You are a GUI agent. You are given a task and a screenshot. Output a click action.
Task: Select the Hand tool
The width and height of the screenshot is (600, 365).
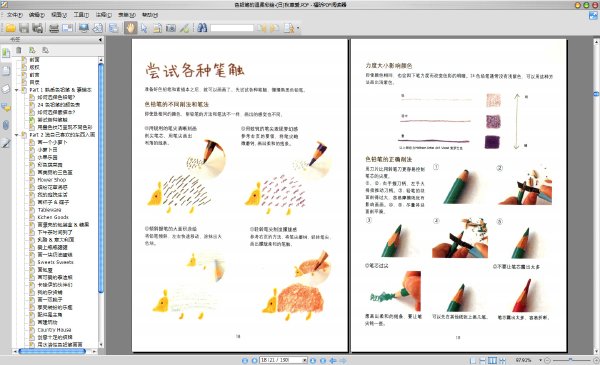(130, 28)
